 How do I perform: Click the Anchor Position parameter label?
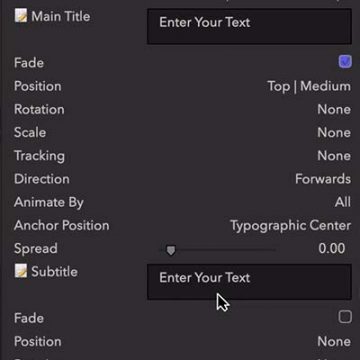pyautogui.click(x=62, y=225)
